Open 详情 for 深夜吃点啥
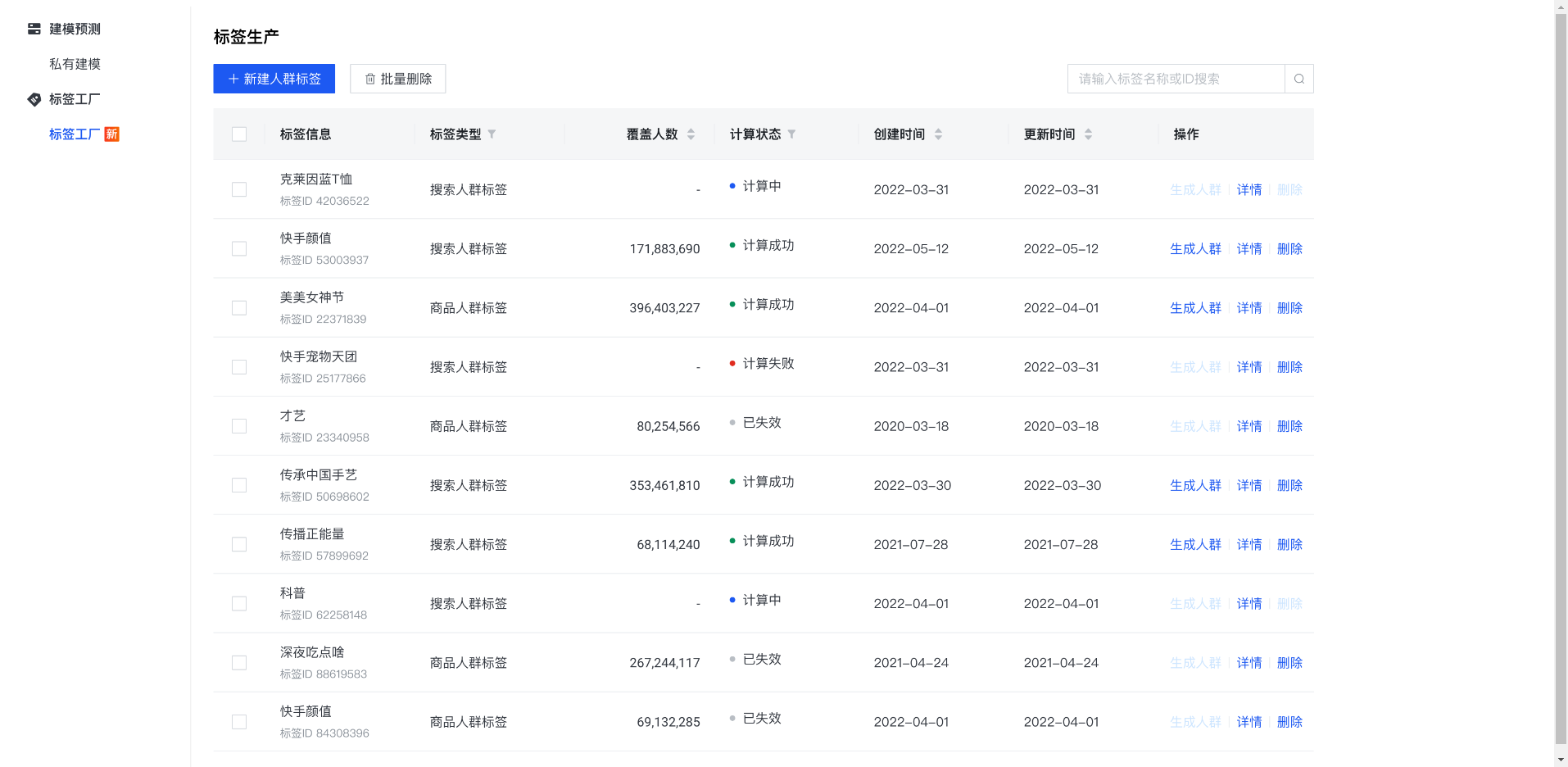The height and width of the screenshot is (767, 1568). pos(1249,663)
